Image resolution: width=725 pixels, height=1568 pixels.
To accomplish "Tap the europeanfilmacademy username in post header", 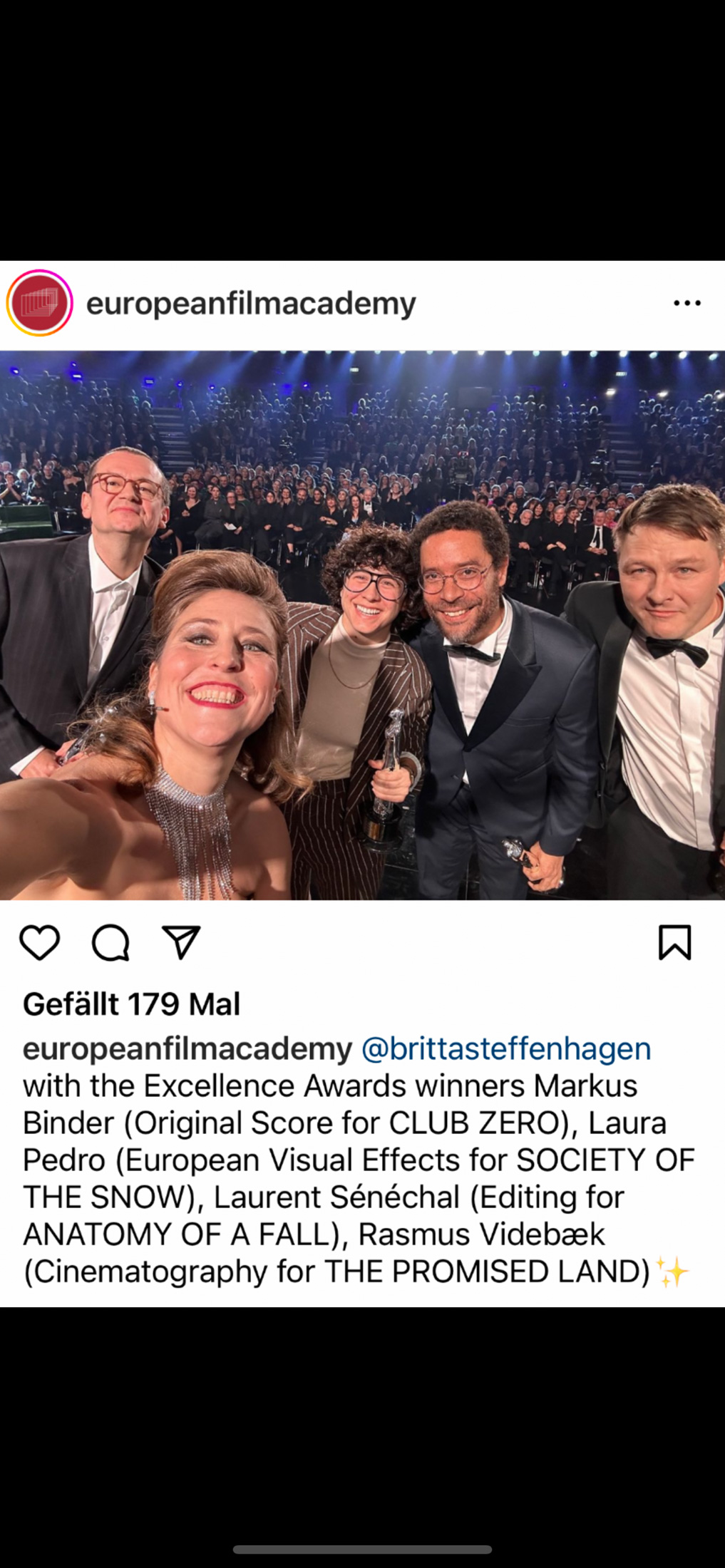I will 251,304.
